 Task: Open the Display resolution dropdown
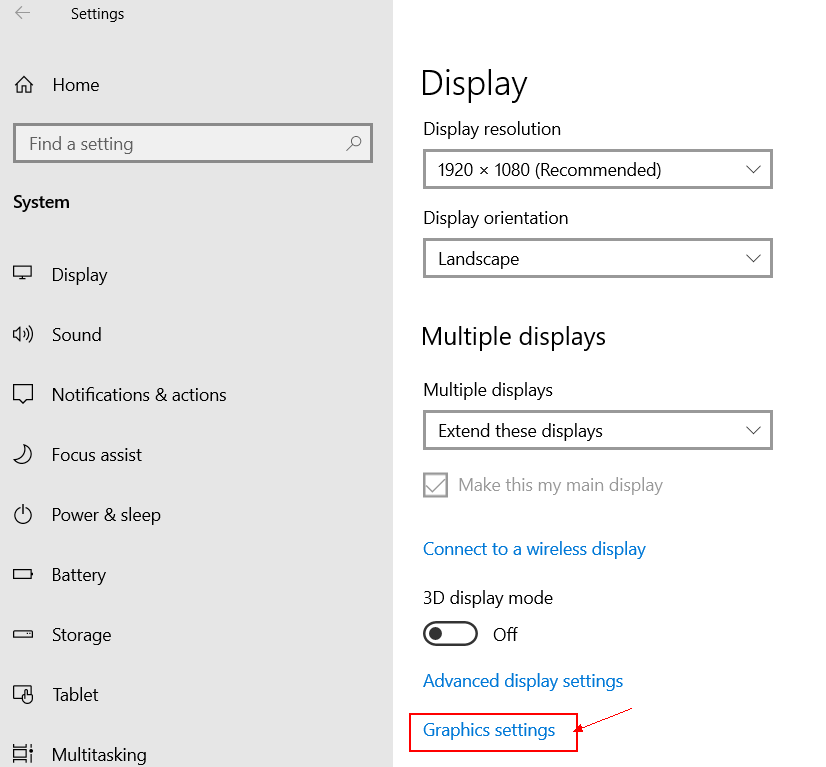pyautogui.click(x=597, y=169)
